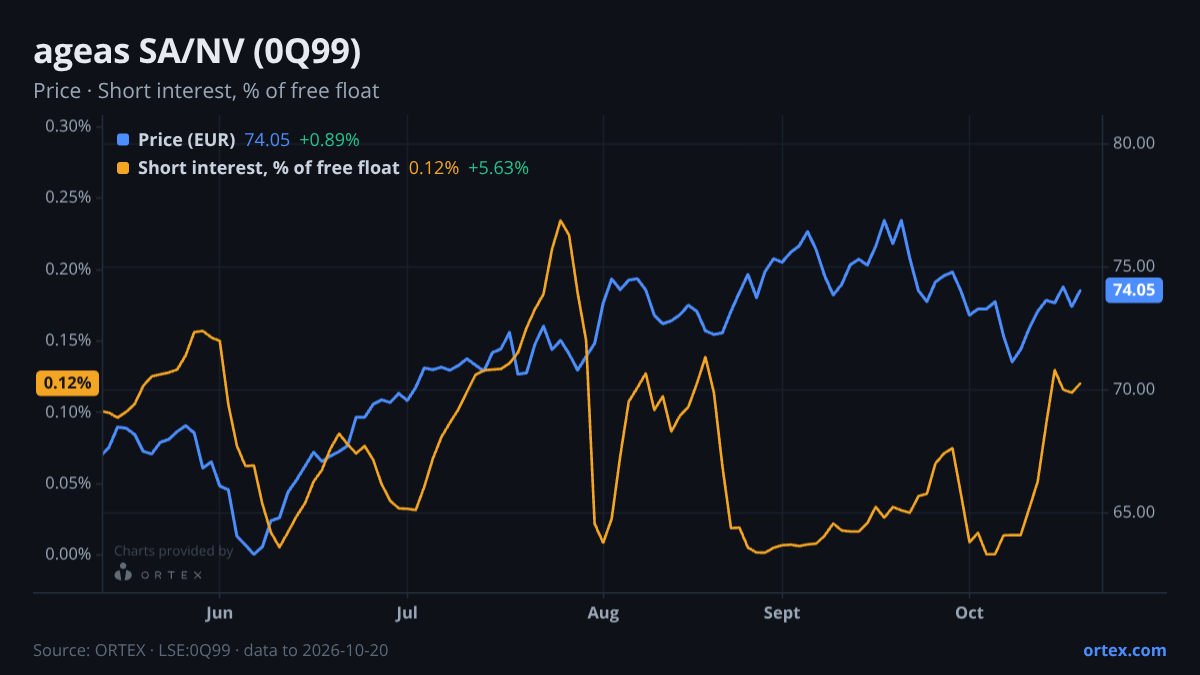Click the orange 0.12% axis marker
Screen dimensions: 1200x675
coord(68,383)
